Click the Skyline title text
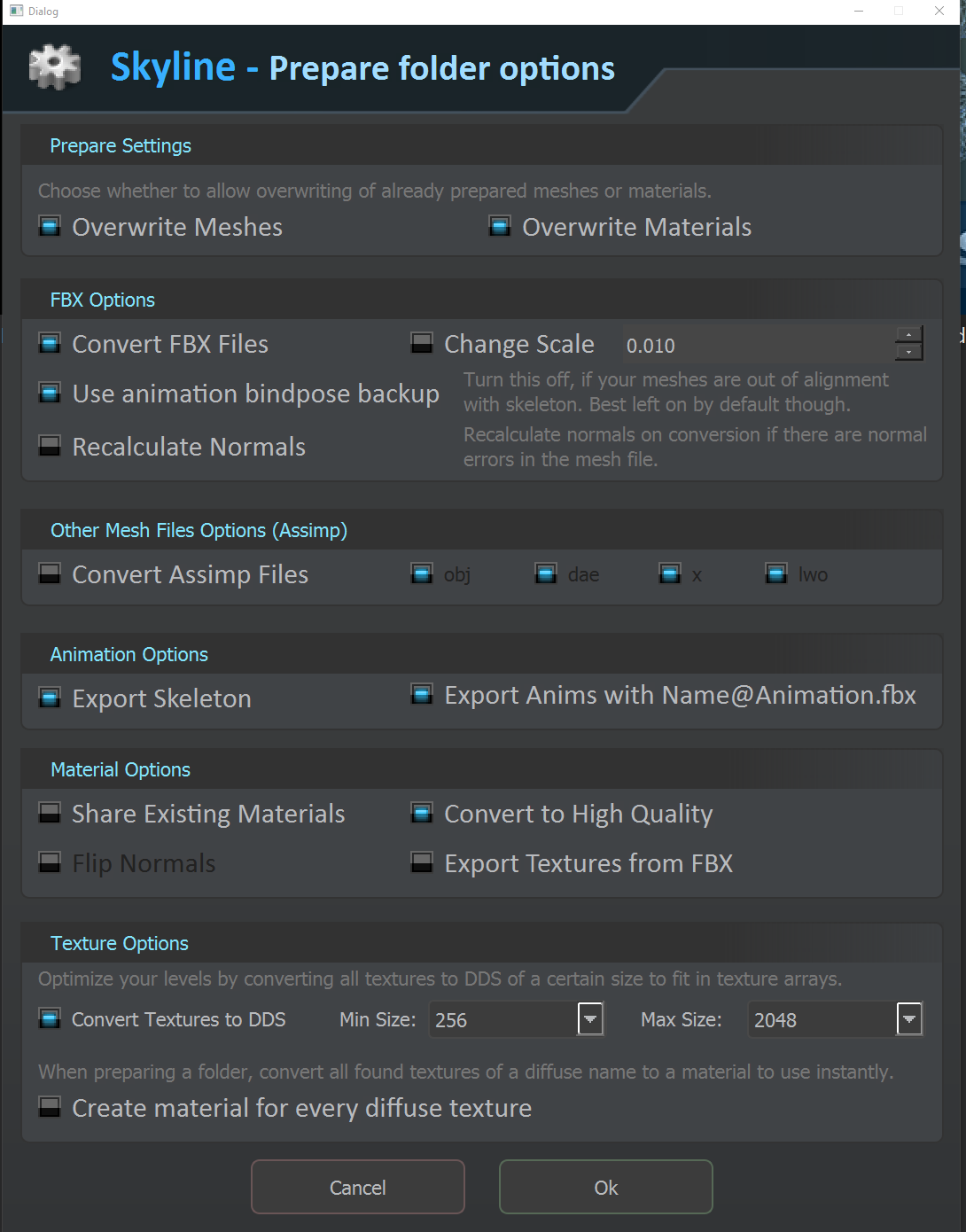Viewport: 966px width, 1232px height. pos(173,67)
